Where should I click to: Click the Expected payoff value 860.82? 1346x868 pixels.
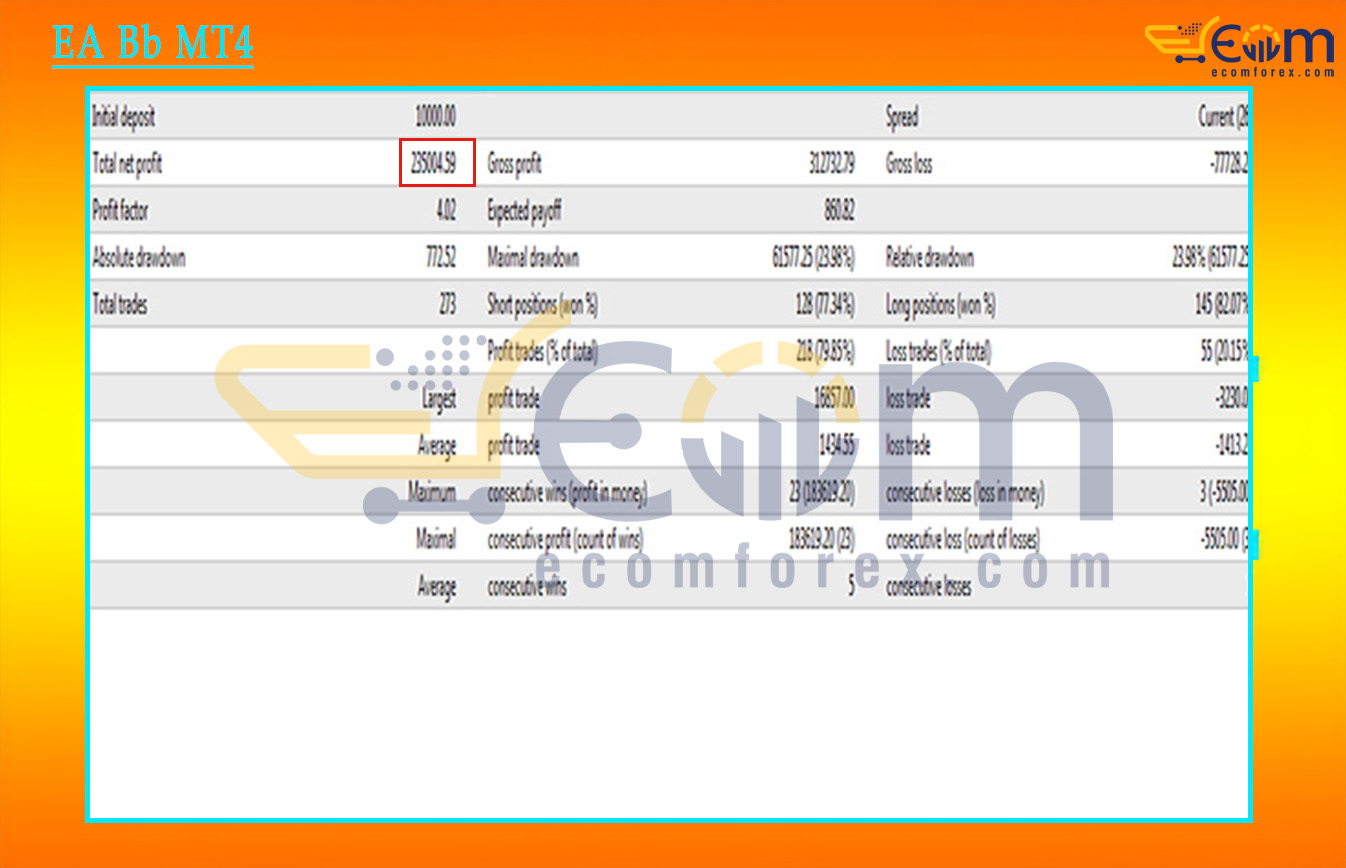coord(841,211)
